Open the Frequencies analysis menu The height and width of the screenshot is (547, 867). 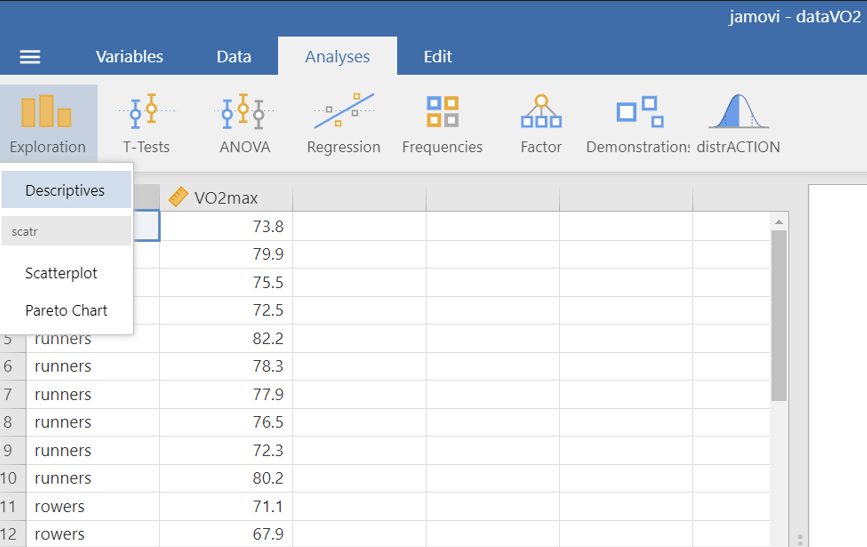pos(442,123)
